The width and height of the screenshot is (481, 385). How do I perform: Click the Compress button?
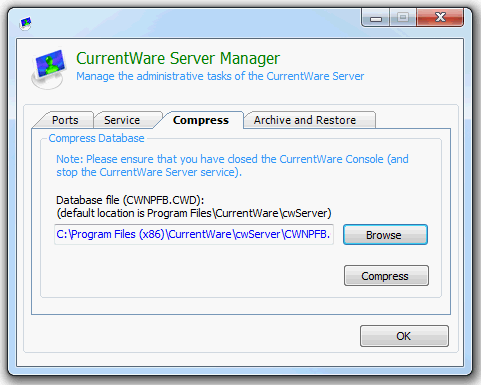386,276
